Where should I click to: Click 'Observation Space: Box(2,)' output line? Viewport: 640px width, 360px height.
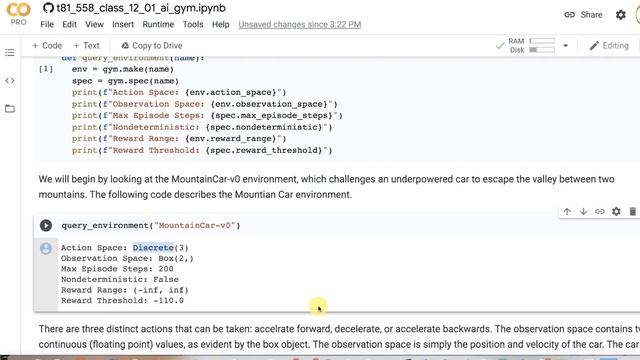127,258
